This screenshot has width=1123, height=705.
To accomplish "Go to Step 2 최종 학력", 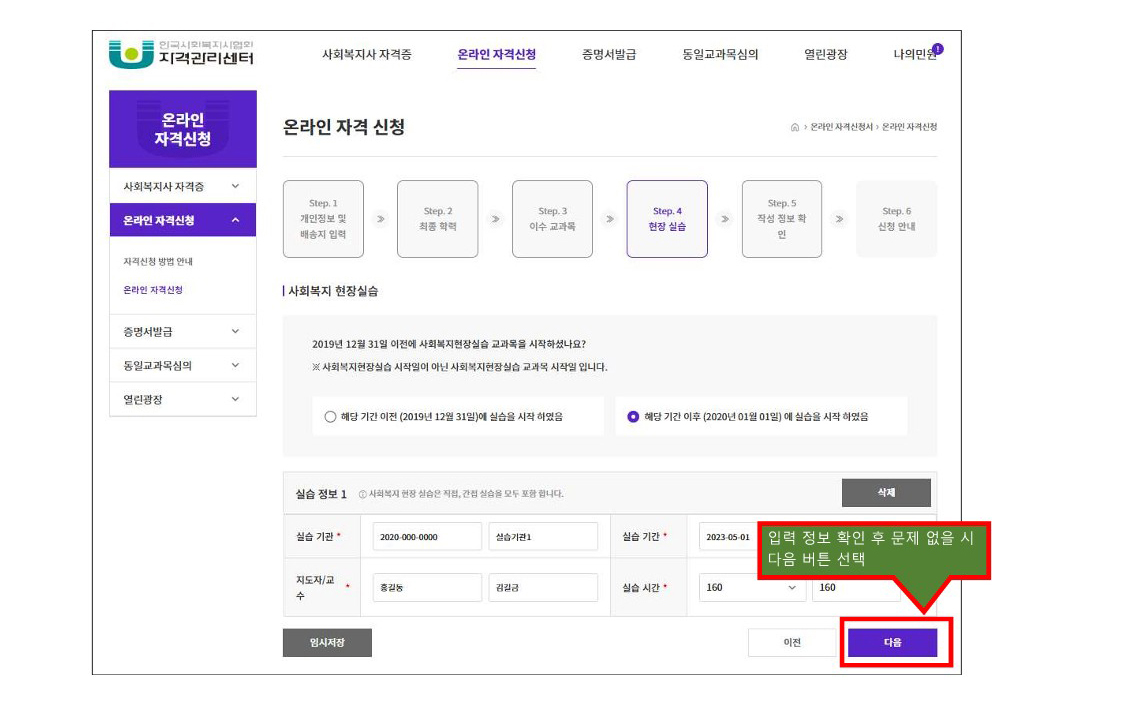I will tap(438, 219).
